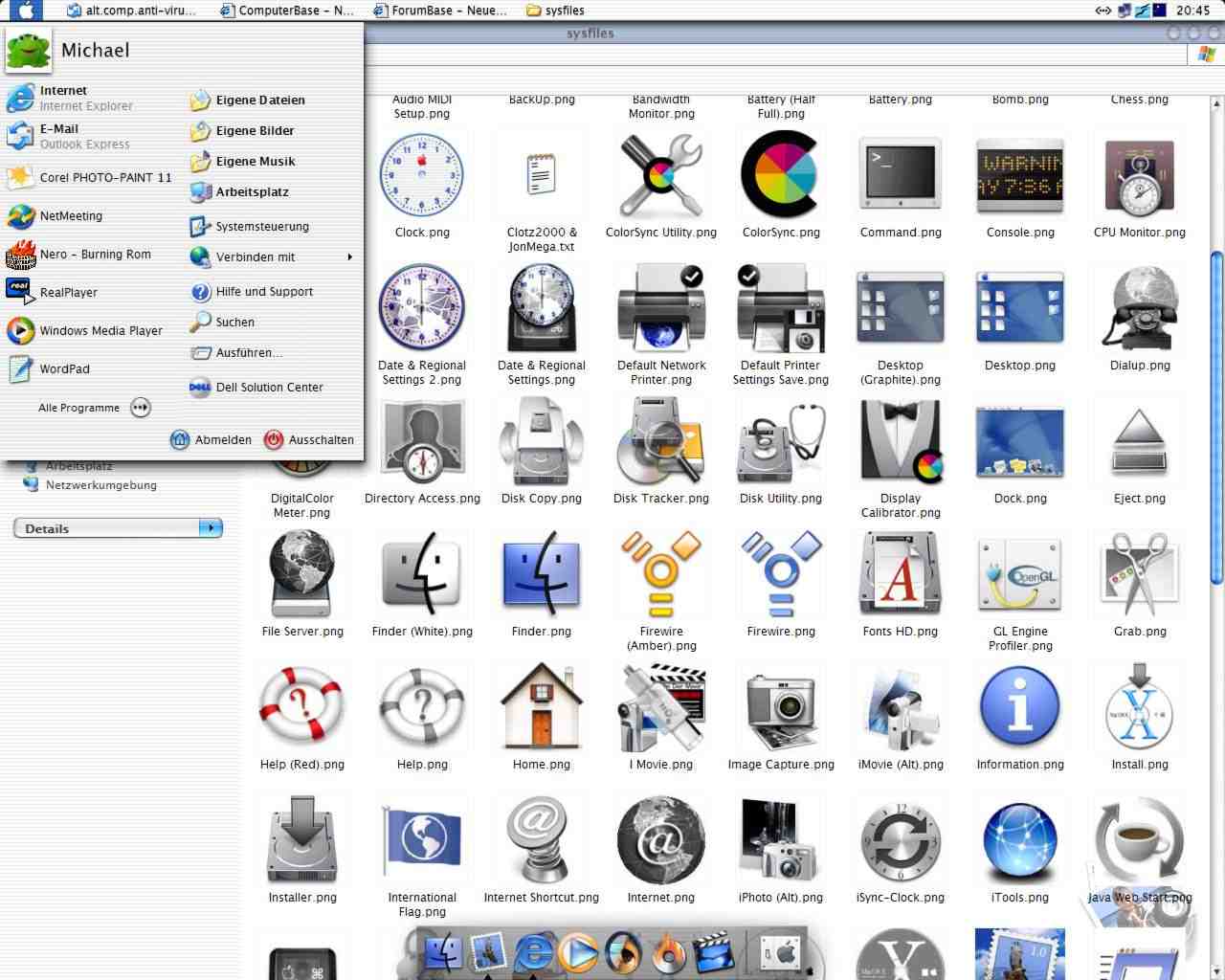The image size is (1225, 980).
Task: Select blue Finder.png icon
Action: click(542, 574)
